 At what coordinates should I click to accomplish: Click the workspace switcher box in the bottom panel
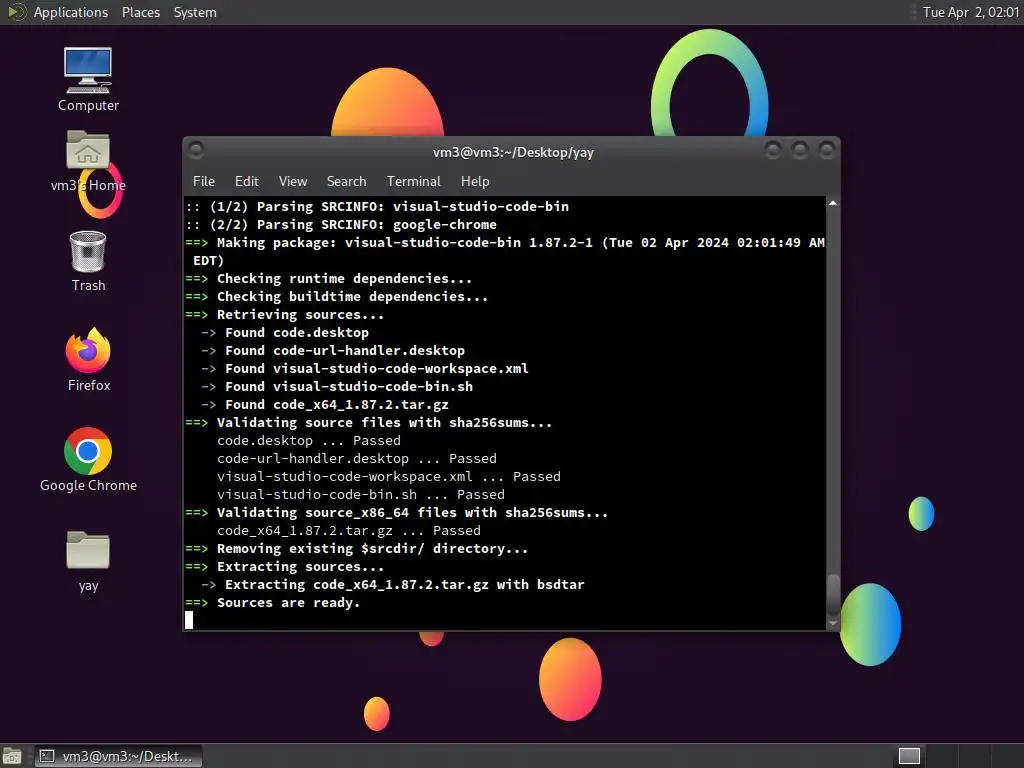tap(909, 756)
